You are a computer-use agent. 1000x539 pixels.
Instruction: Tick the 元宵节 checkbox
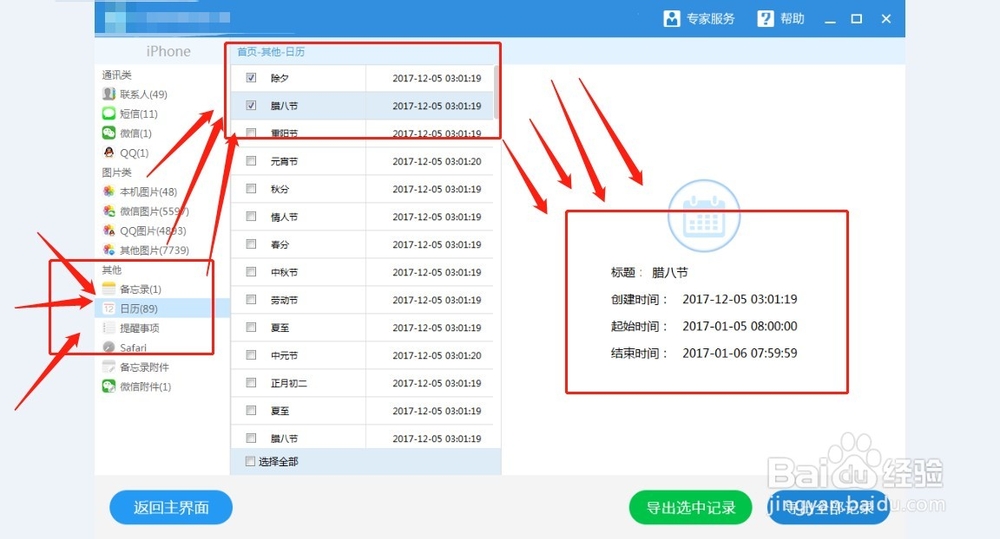pyautogui.click(x=251, y=161)
